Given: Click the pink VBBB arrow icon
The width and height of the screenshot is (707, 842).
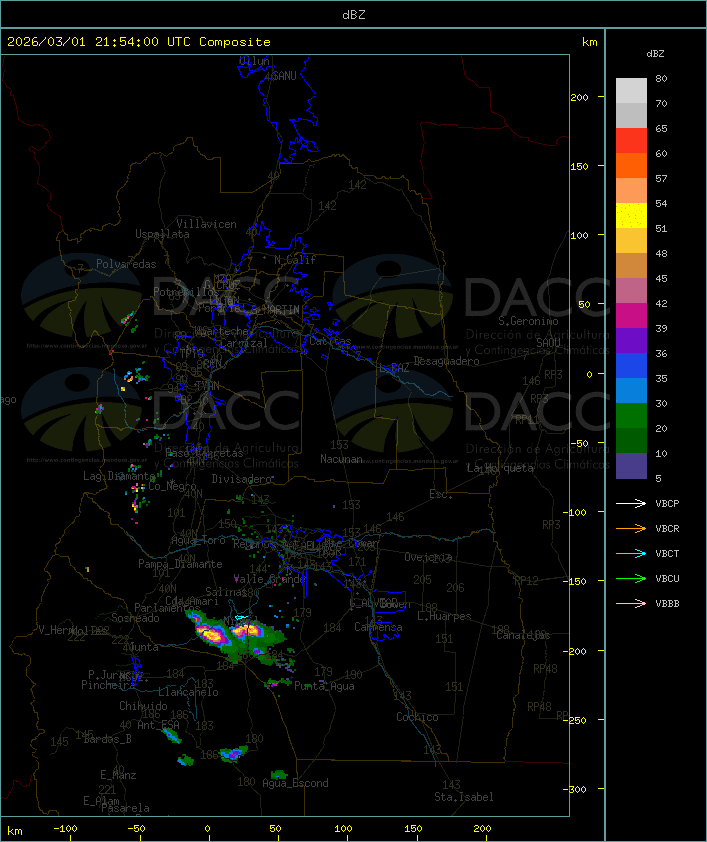Looking at the screenshot, I should 631,604.
